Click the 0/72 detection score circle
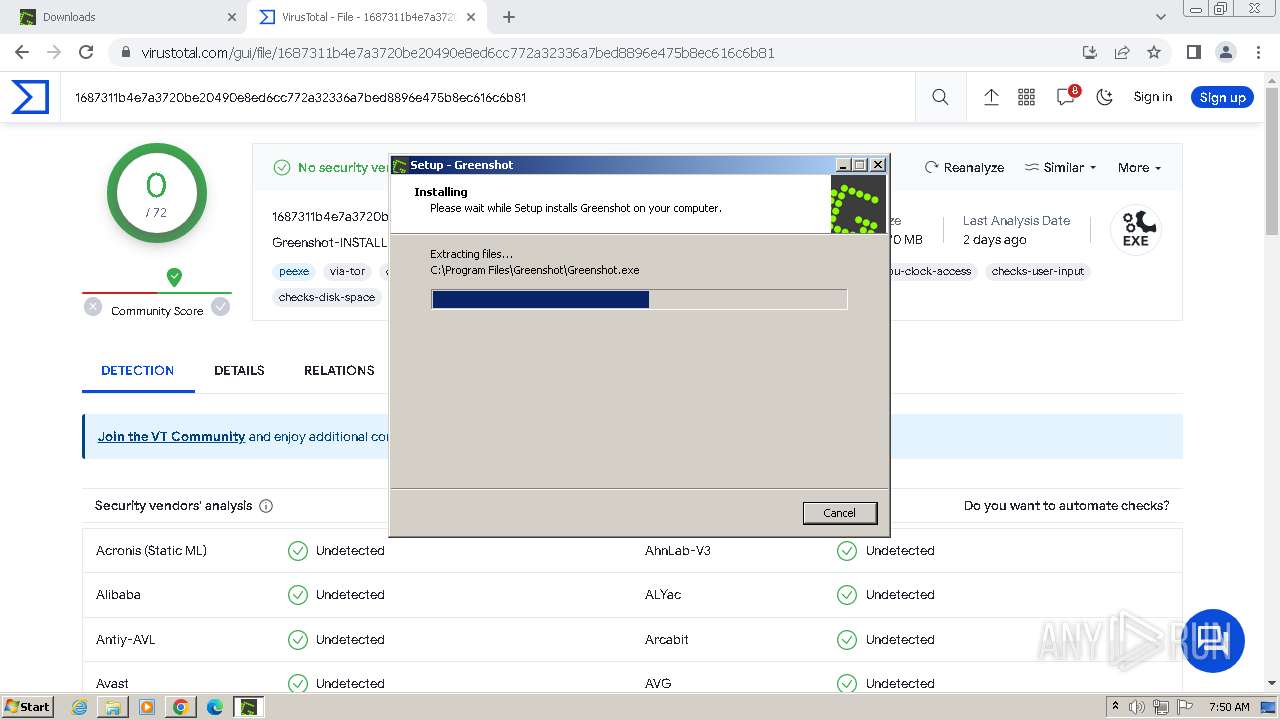The width and height of the screenshot is (1280, 720). [157, 194]
